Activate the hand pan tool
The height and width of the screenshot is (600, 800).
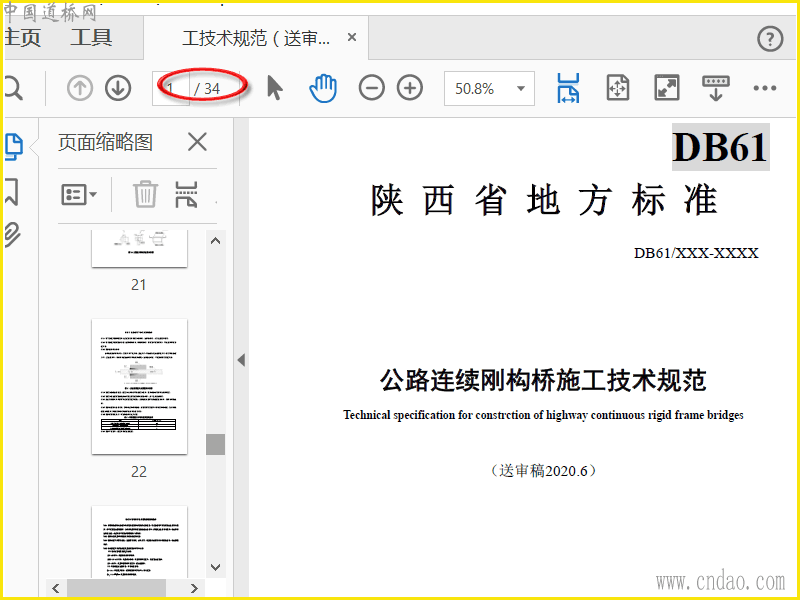(x=323, y=88)
